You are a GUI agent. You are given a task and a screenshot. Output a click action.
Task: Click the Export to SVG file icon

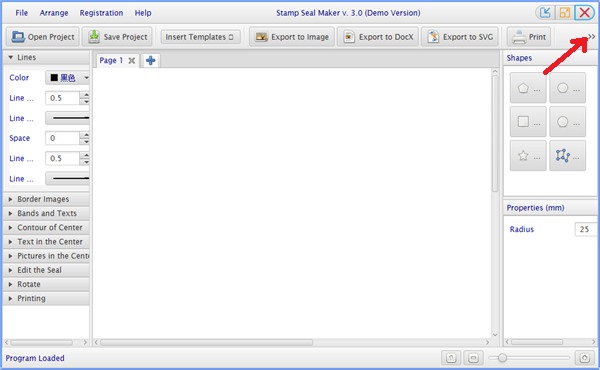click(433, 37)
